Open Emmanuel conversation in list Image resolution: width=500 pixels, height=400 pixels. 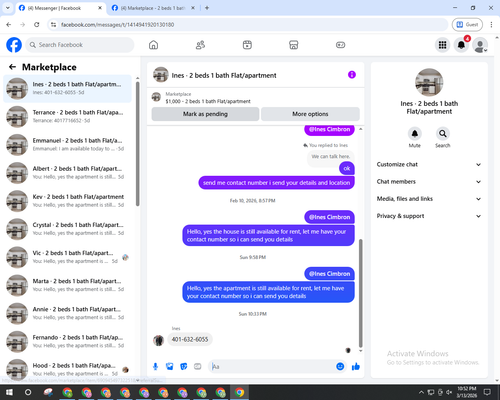click(67, 145)
